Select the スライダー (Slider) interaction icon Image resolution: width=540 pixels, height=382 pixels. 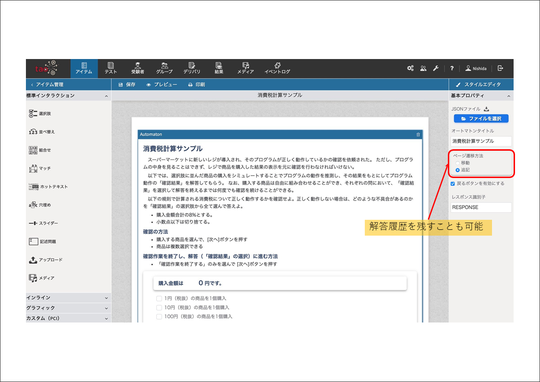[33, 223]
